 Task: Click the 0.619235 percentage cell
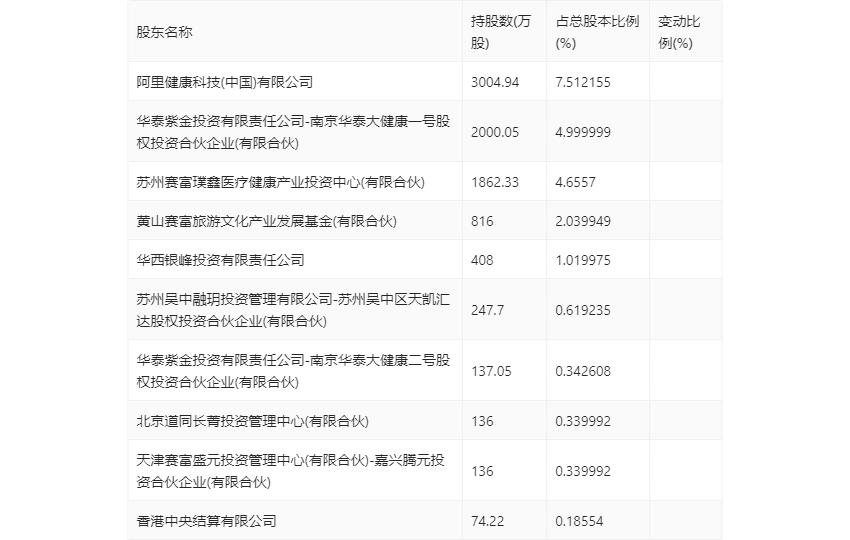click(x=583, y=310)
